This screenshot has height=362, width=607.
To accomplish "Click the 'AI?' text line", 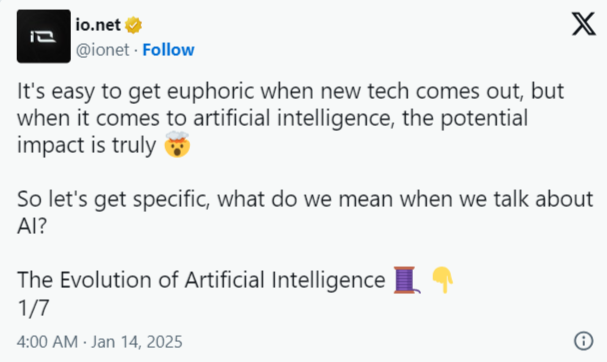I will point(32,226).
